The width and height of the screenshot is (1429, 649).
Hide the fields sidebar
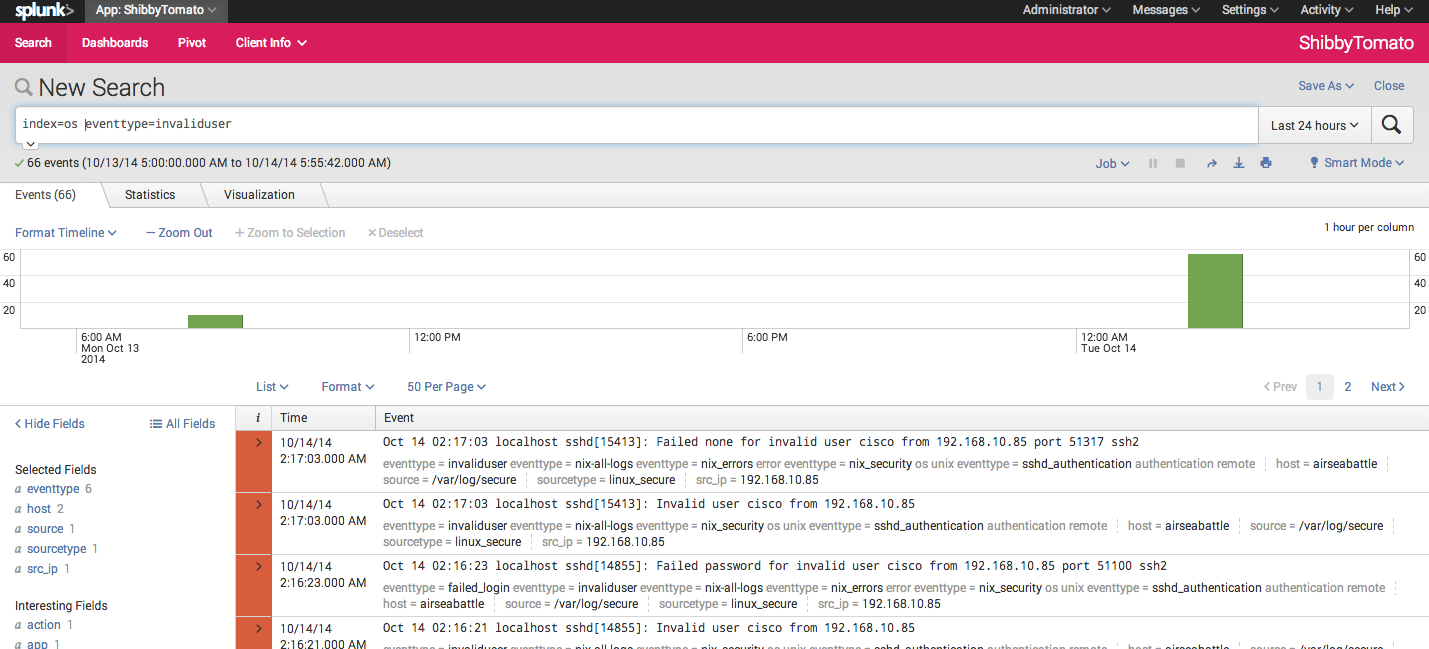click(50, 424)
